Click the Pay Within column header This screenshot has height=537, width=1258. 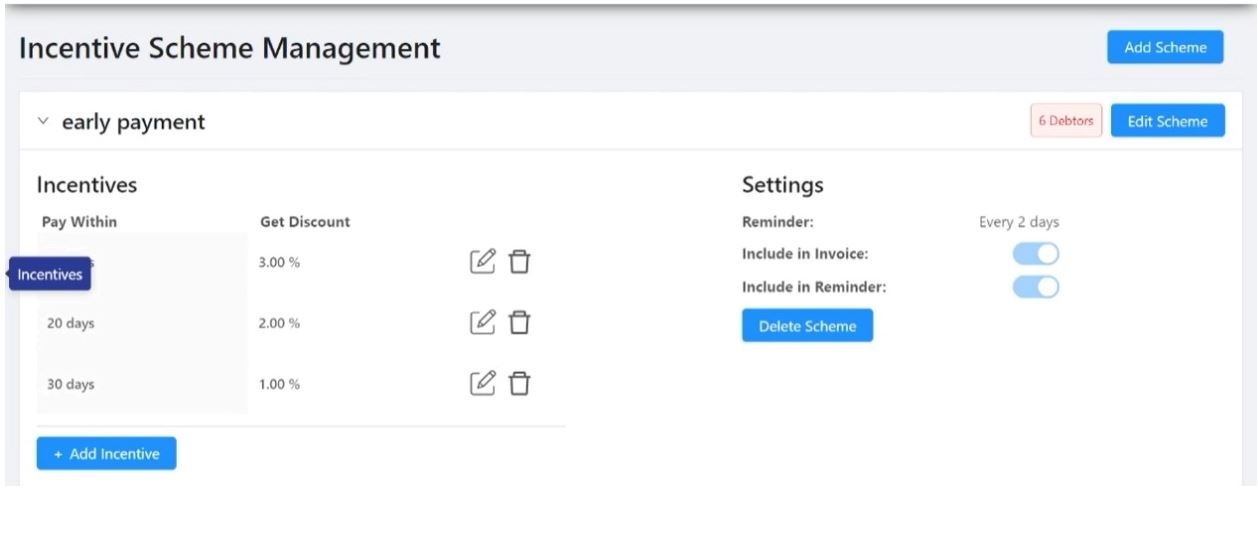click(80, 222)
